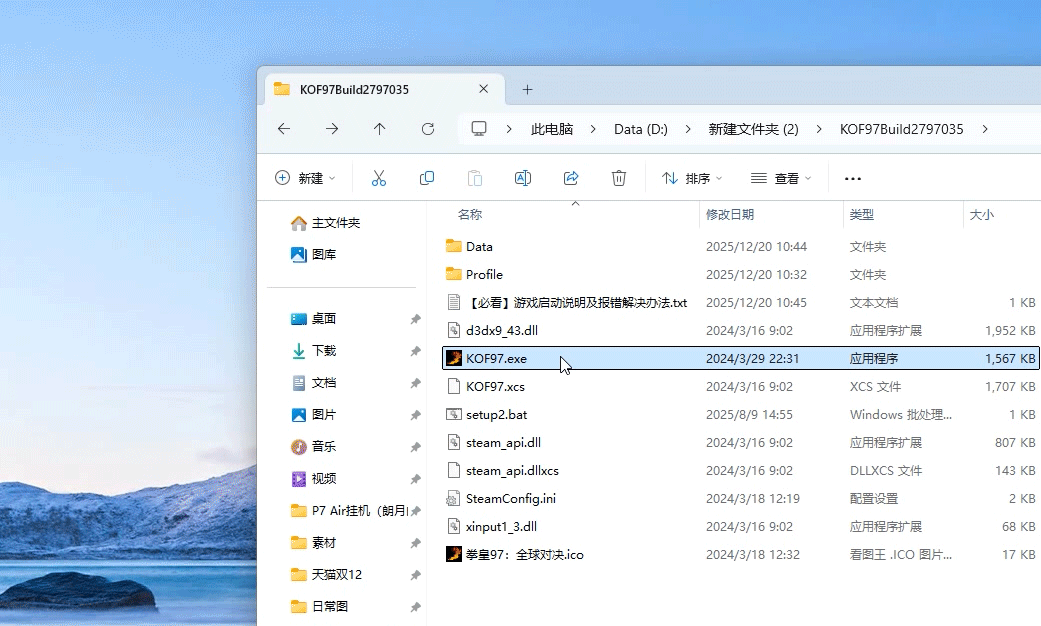Open 图片 pictures in sidebar

(x=314, y=415)
